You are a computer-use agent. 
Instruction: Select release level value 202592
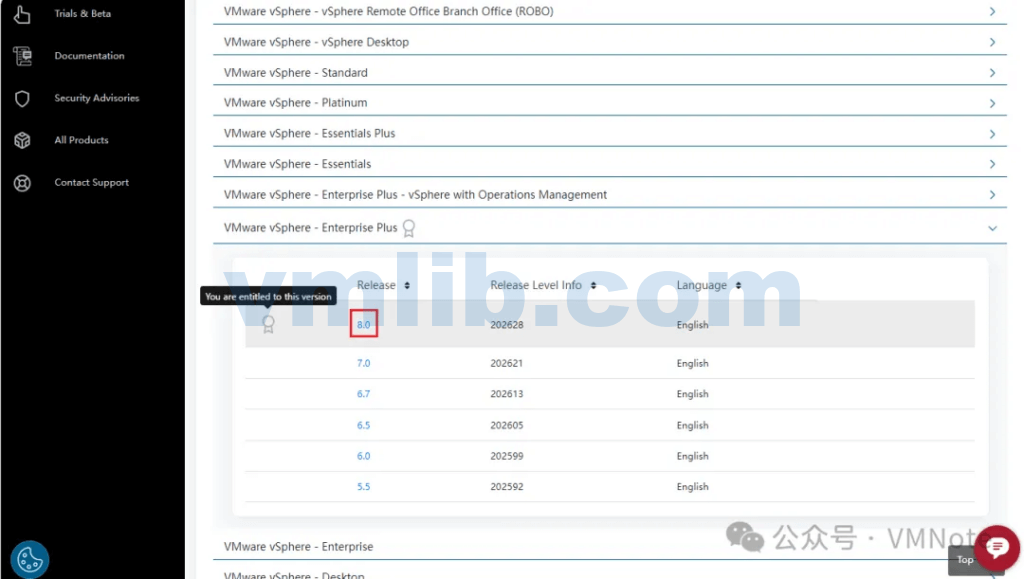pos(507,486)
